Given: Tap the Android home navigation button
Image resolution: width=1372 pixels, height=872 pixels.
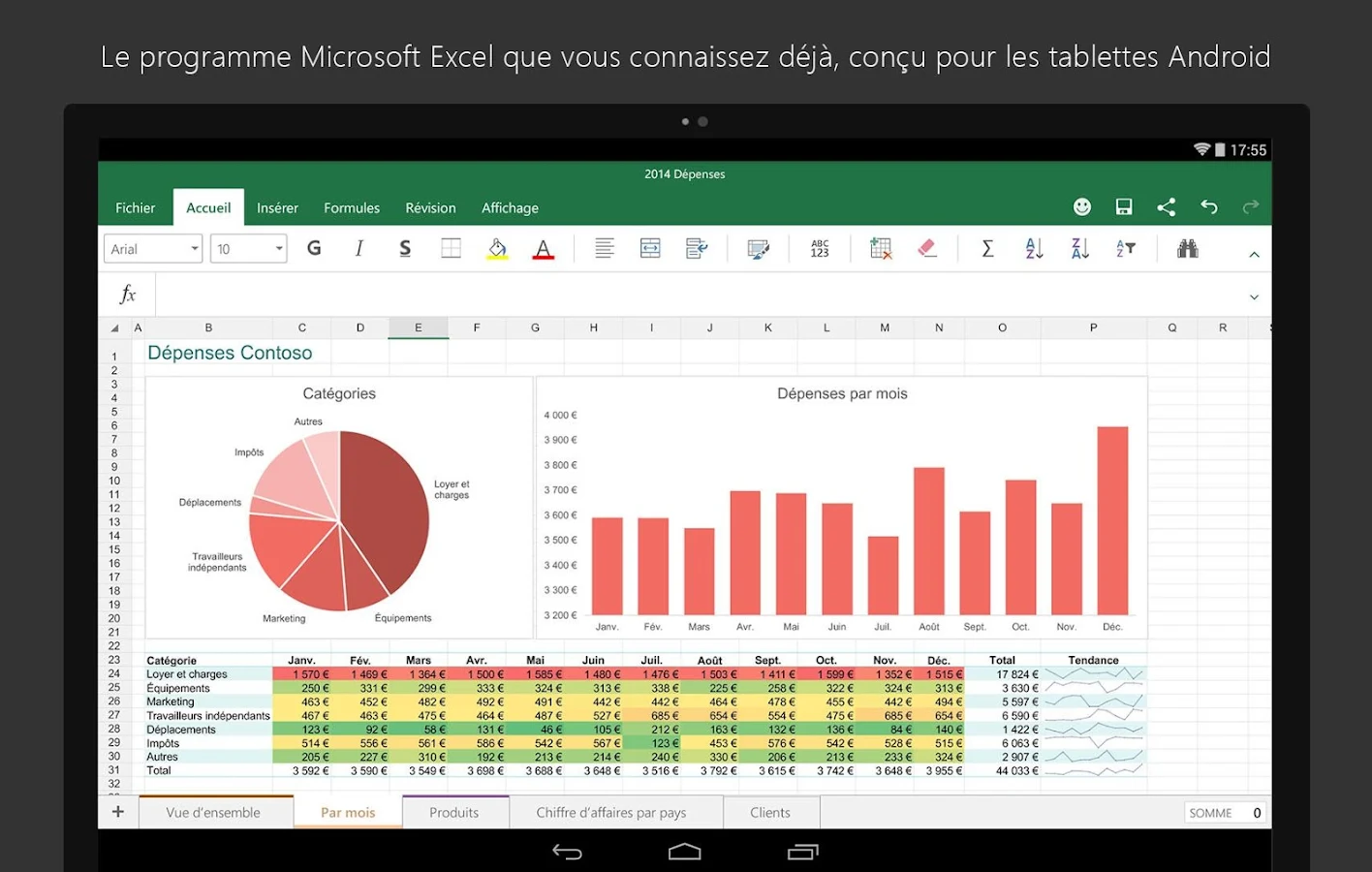Looking at the screenshot, I should (684, 852).
